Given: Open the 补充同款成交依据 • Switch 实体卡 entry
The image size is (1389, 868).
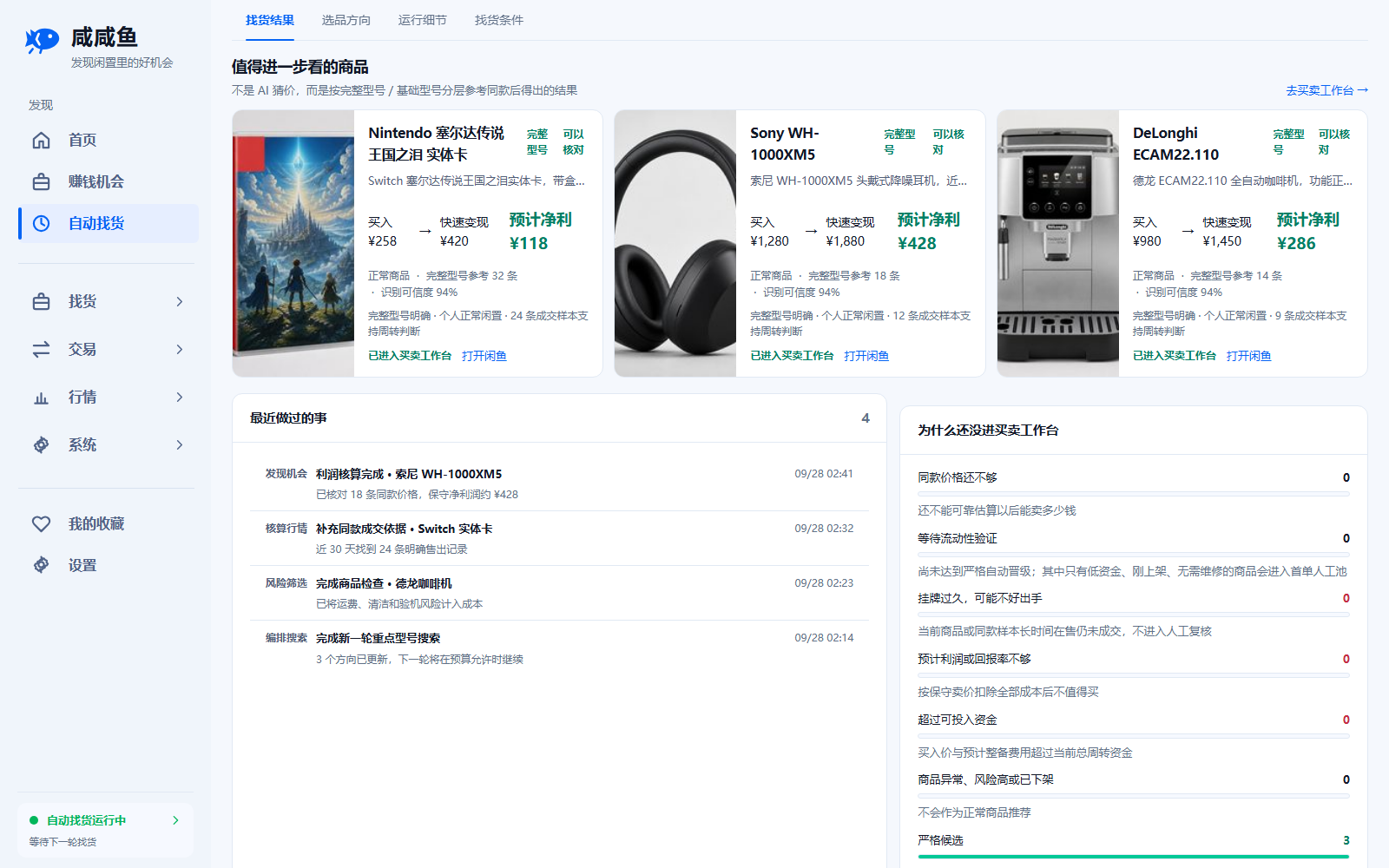Looking at the screenshot, I should [559, 538].
